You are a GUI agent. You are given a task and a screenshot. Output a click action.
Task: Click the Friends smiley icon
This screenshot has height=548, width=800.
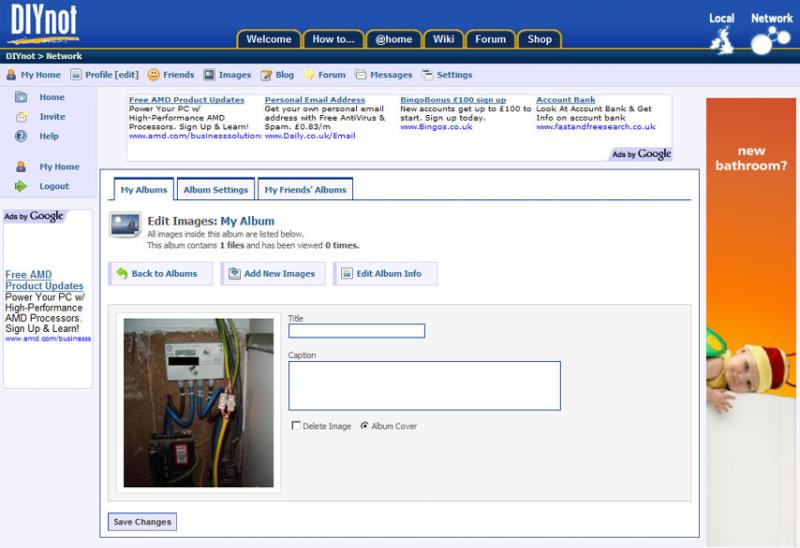pos(154,75)
